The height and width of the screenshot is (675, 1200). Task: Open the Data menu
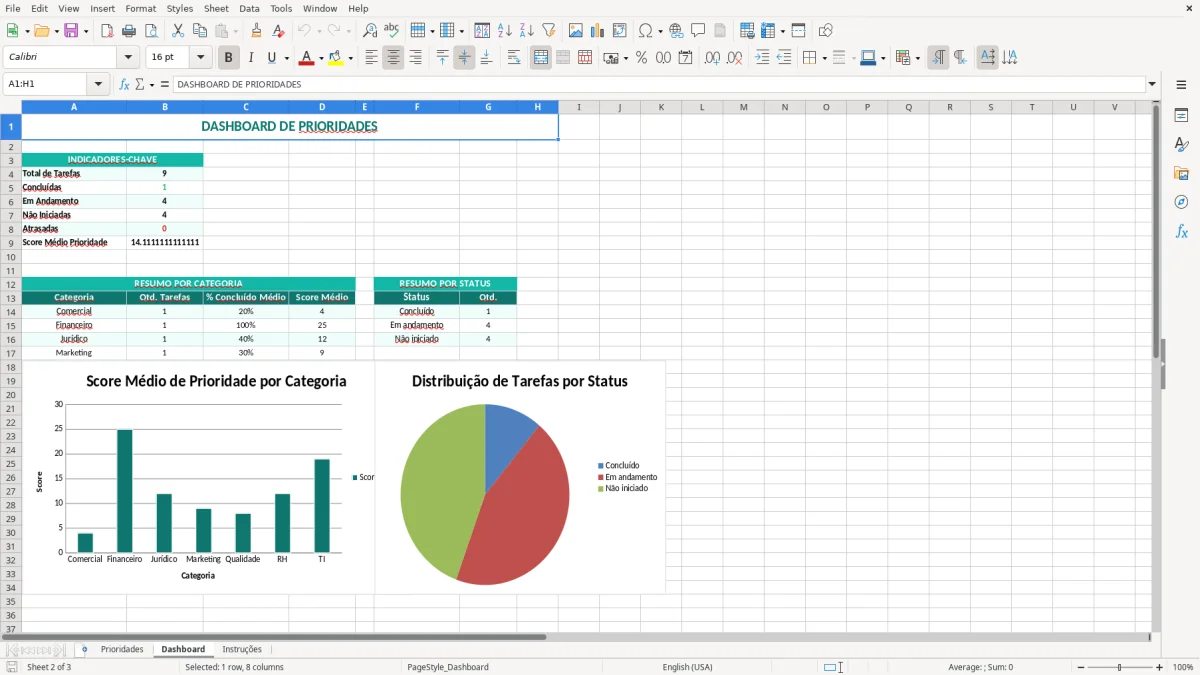249,8
